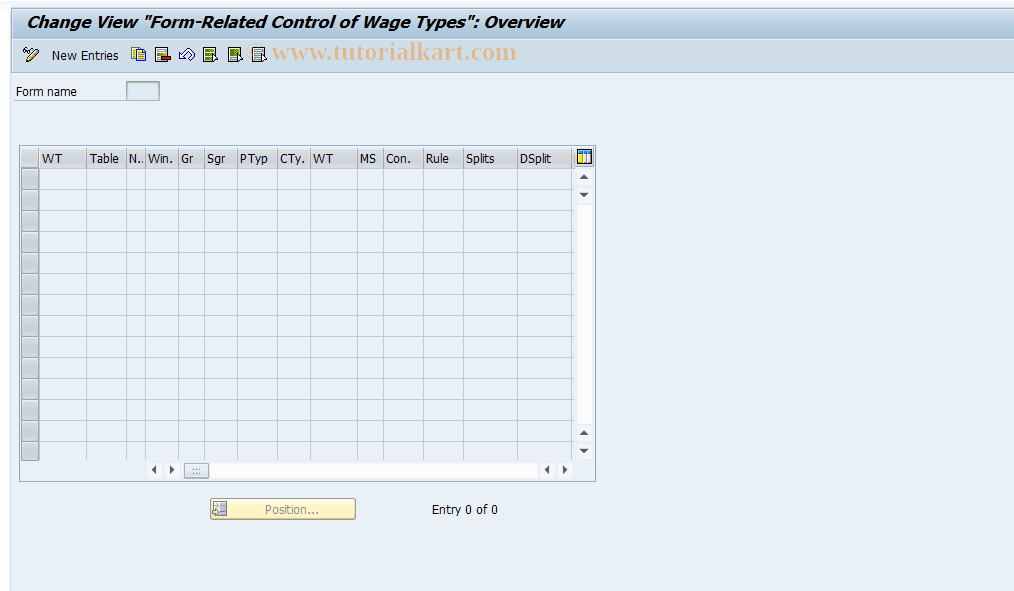Click the Select All icon
Screen dimensions: 1014x591
(x=210, y=55)
